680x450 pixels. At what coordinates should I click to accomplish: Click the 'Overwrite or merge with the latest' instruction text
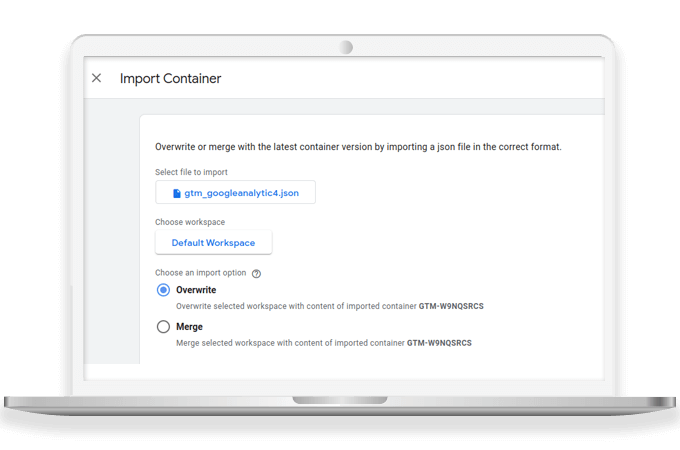coord(358,147)
